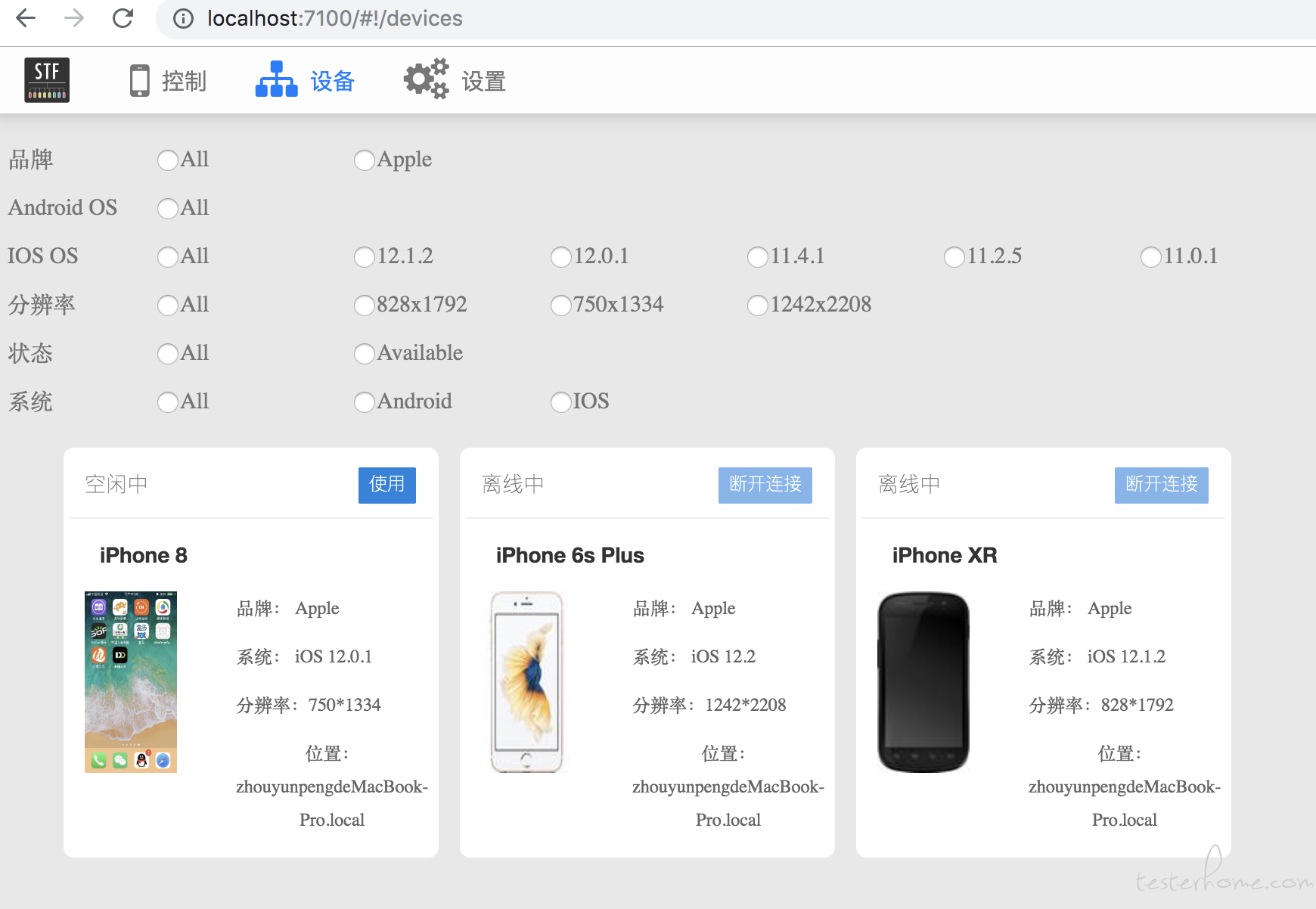Image resolution: width=1316 pixels, height=909 pixels.
Task: Choose 828x1792 resolution radio
Action: [365, 306]
